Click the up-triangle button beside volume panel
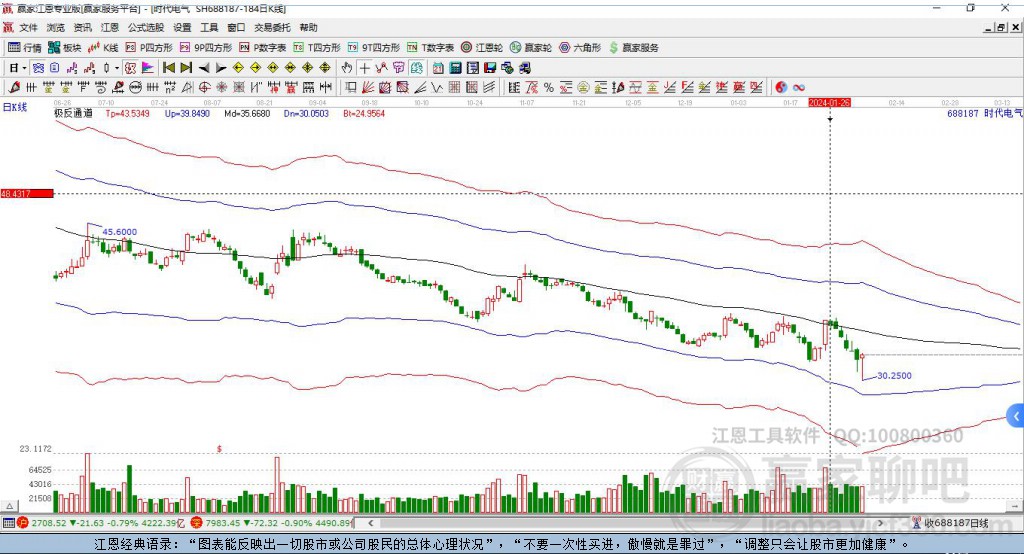Viewport: 1024px width, 554px height. 10,506
